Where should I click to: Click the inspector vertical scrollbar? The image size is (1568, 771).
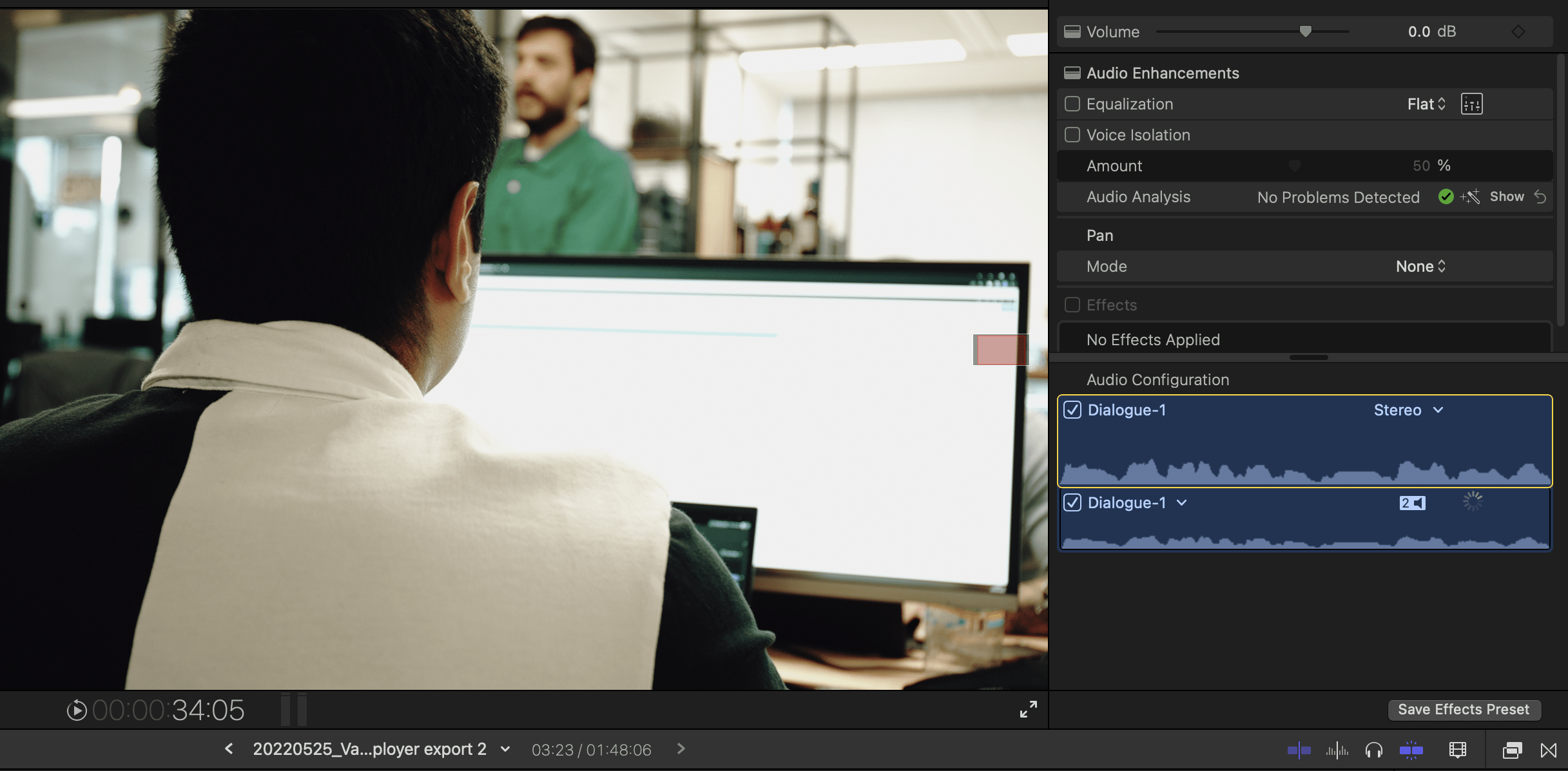pos(1560,190)
